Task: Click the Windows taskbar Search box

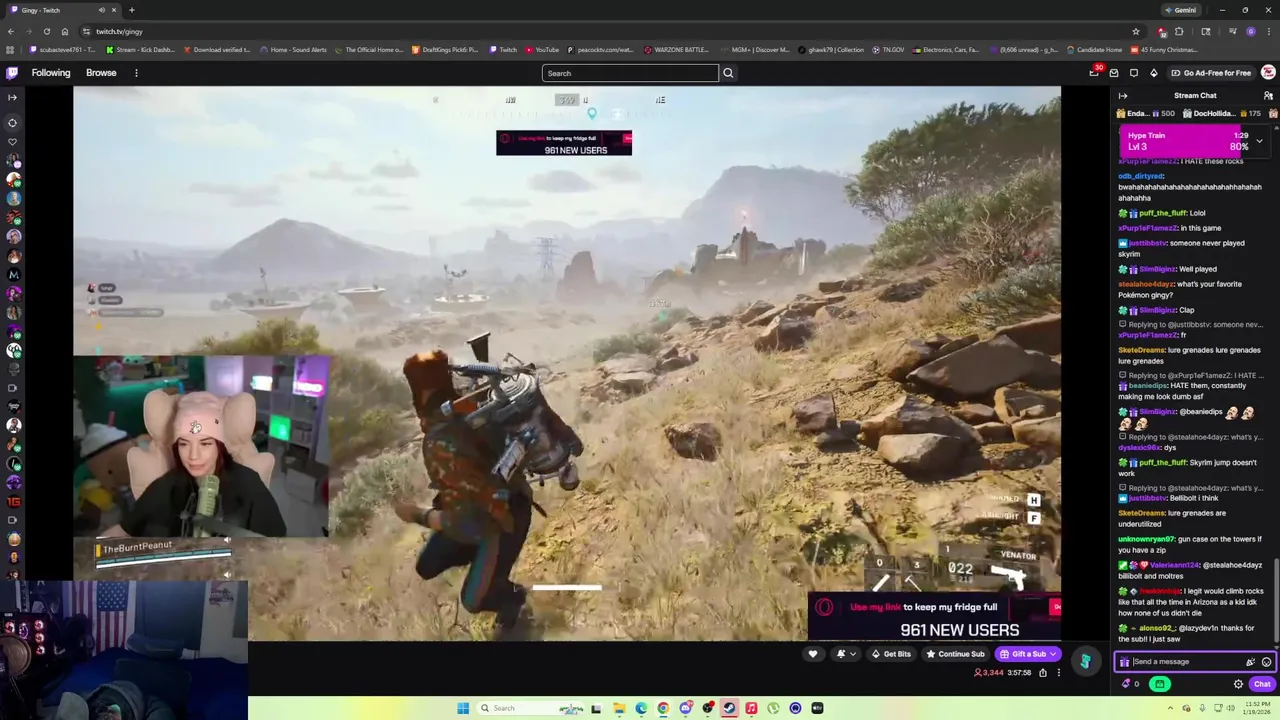Action: tap(530, 708)
